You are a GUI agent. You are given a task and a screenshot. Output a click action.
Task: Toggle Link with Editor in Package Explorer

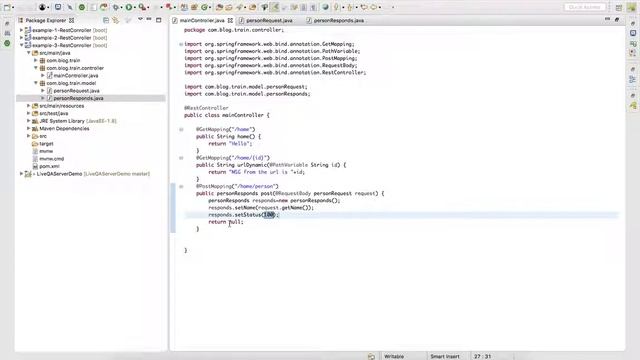click(x=116, y=20)
